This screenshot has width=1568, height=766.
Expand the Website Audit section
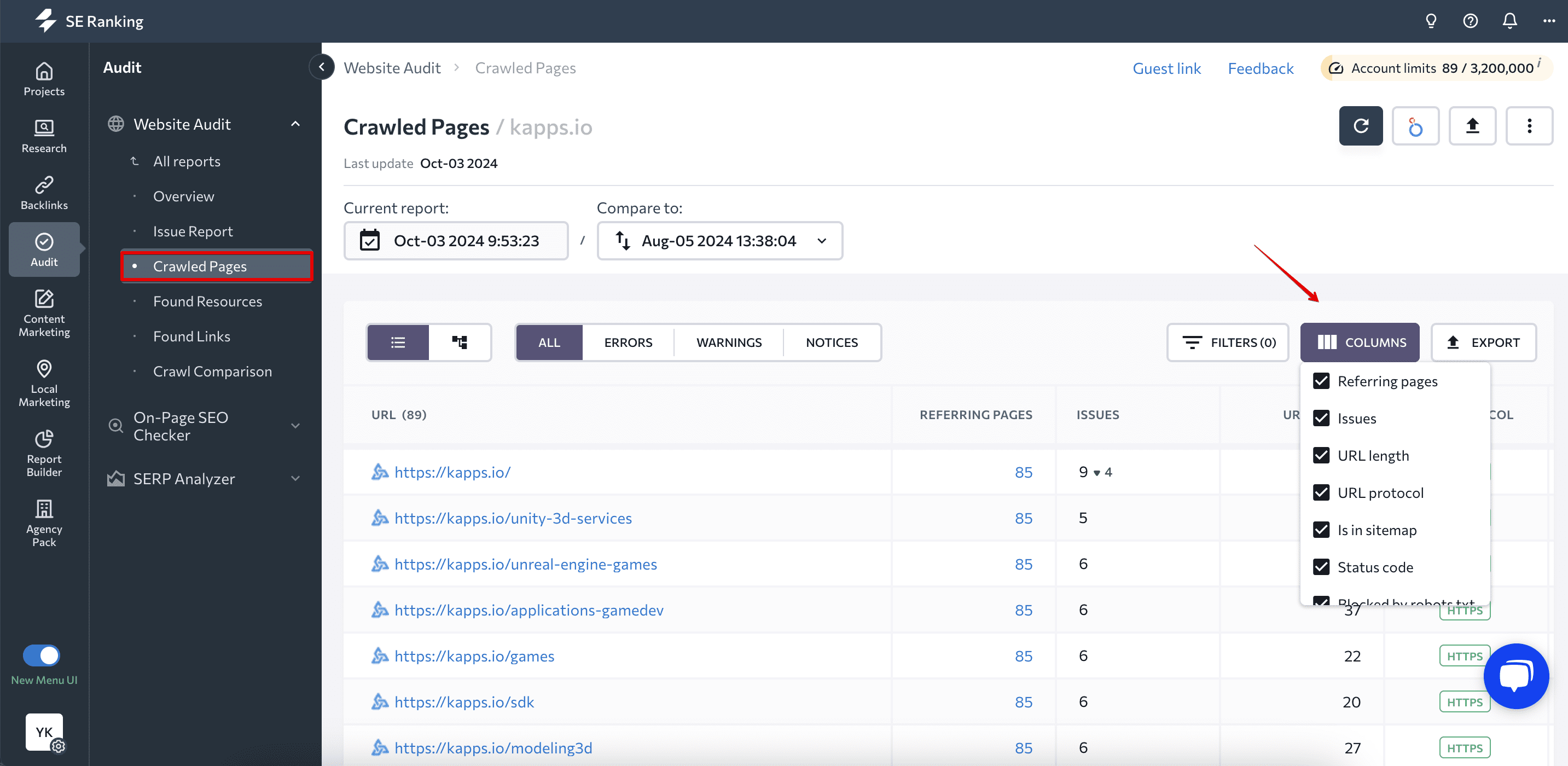[297, 123]
